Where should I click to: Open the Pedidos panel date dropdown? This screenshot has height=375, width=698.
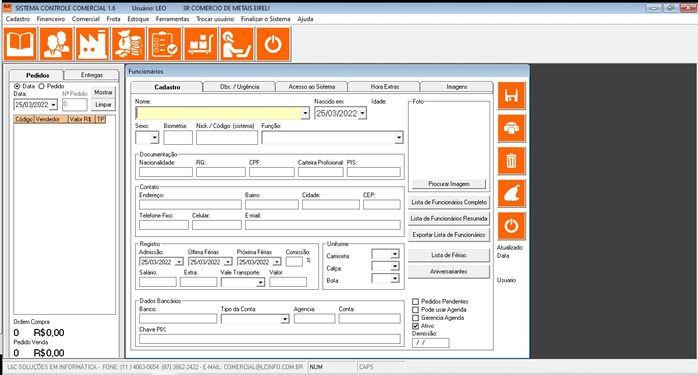(53, 105)
